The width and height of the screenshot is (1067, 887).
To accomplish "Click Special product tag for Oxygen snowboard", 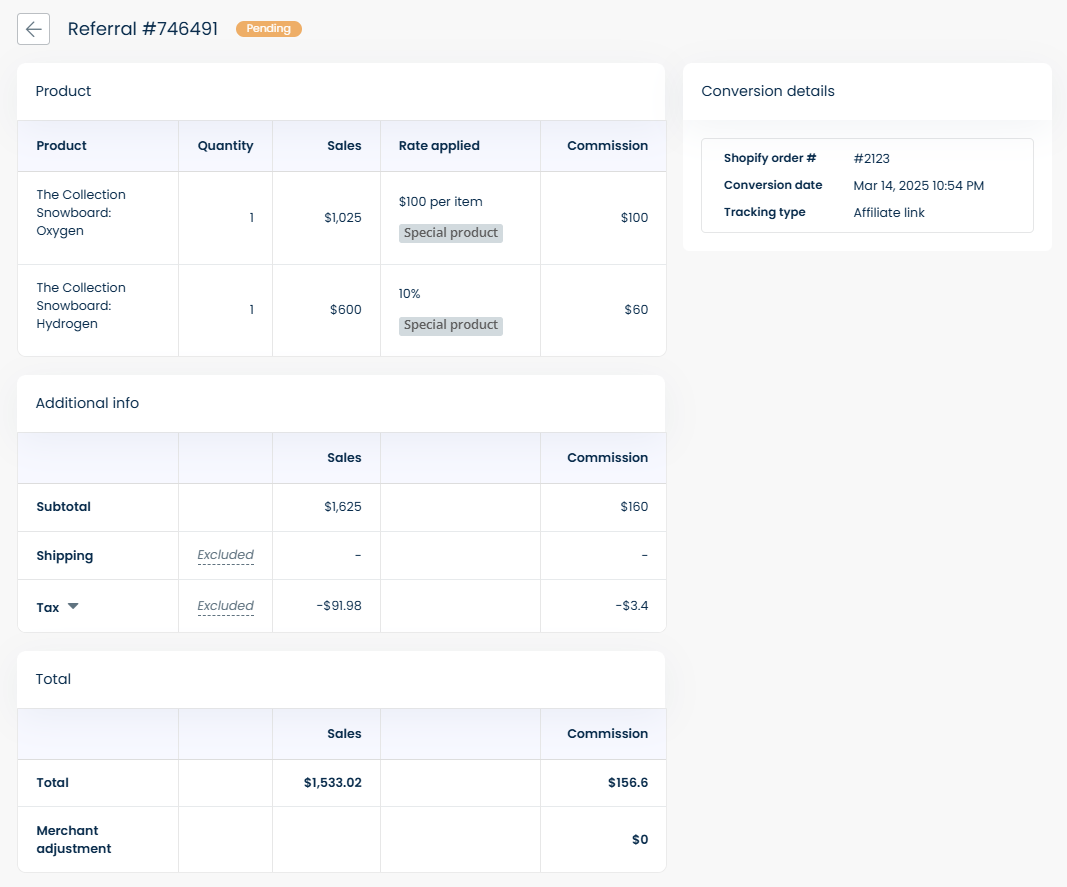I will [450, 233].
